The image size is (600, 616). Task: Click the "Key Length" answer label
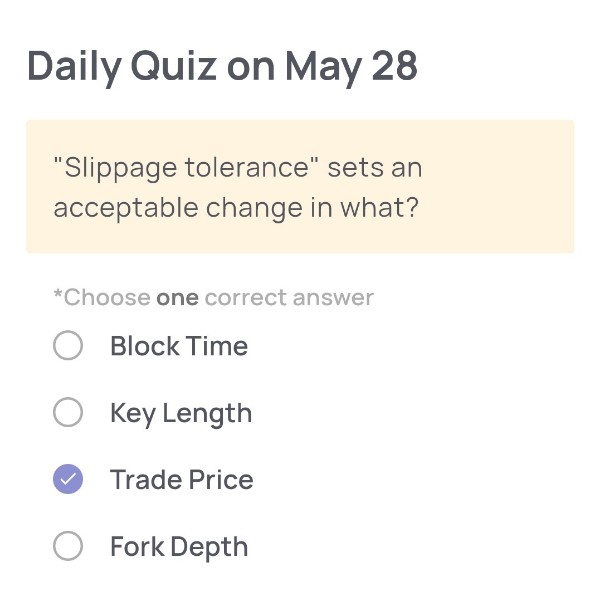(181, 413)
